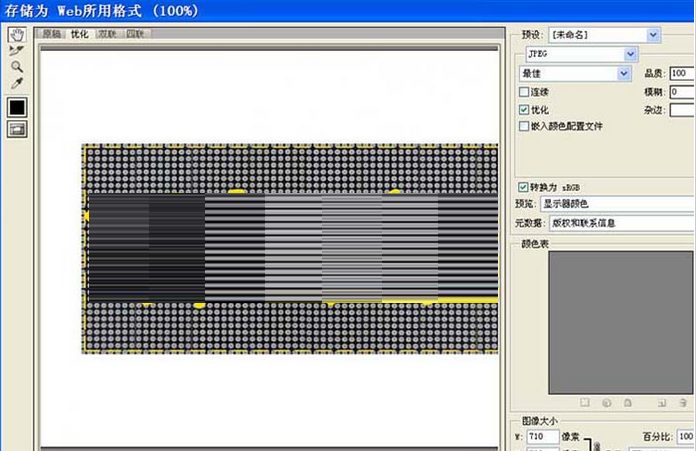Enable the 嵌入颜色配置文件 checkbox

(x=524, y=126)
